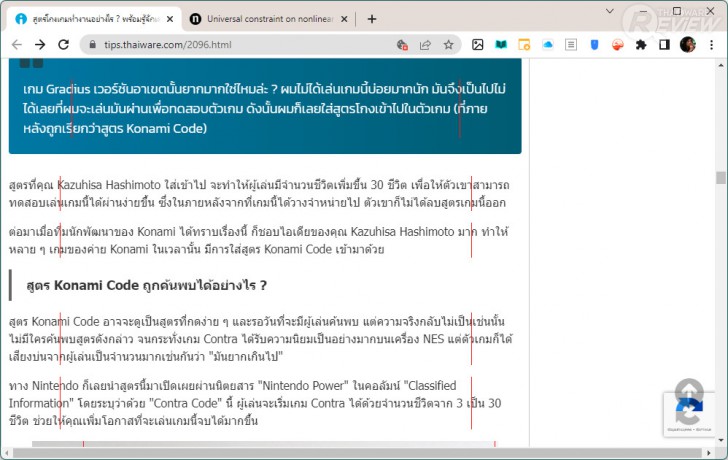
Task: Click the vertical scrollbar up arrow
Action: click(721, 65)
